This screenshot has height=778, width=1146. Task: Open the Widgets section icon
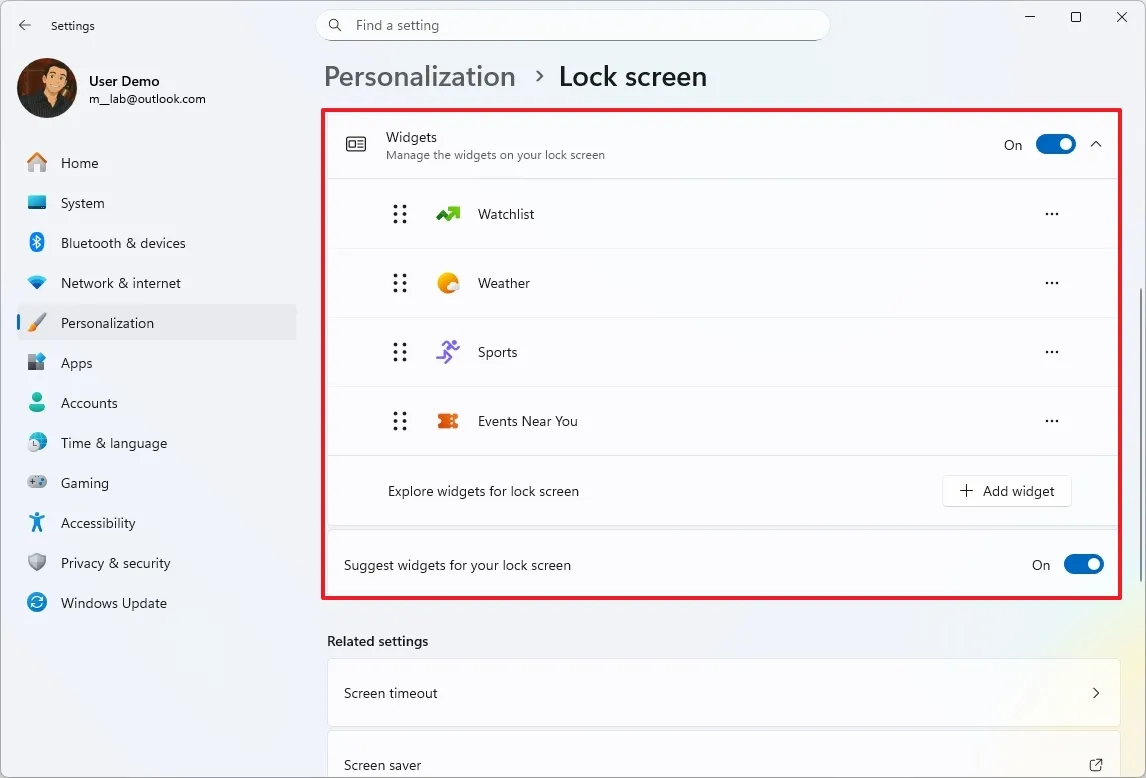tap(356, 144)
